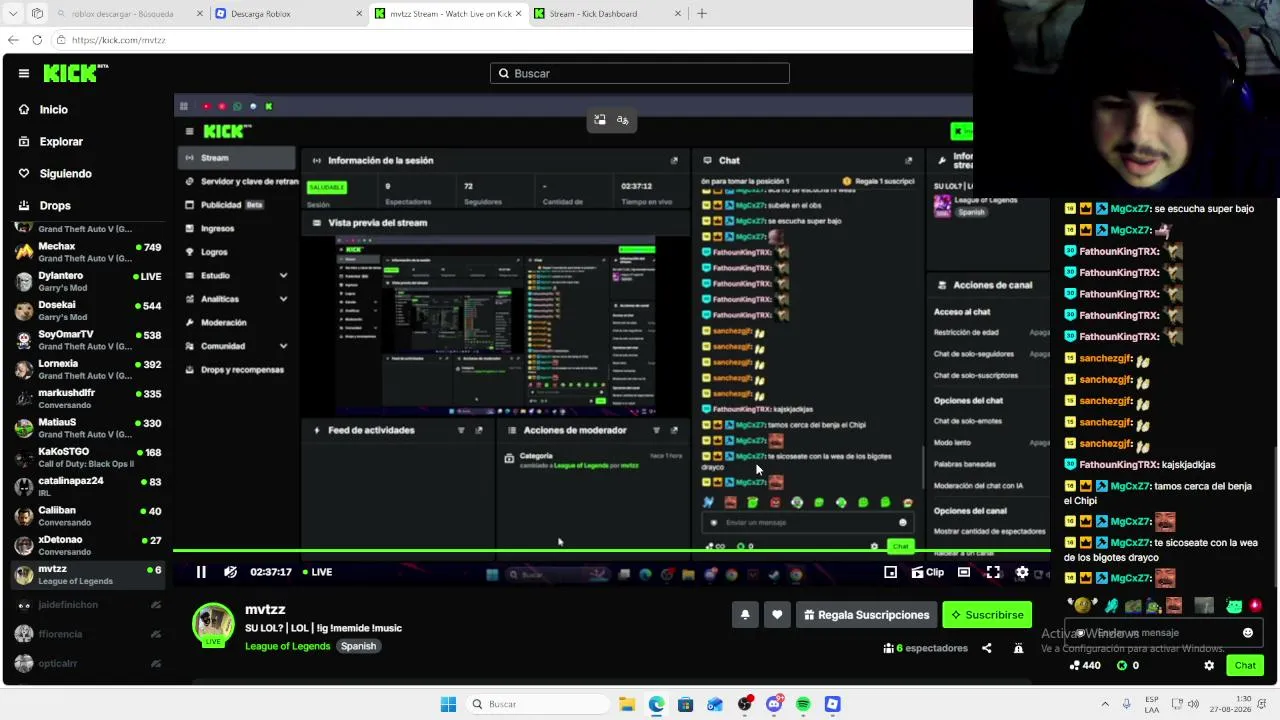Click the red drop chat emote

[x=1256, y=606]
